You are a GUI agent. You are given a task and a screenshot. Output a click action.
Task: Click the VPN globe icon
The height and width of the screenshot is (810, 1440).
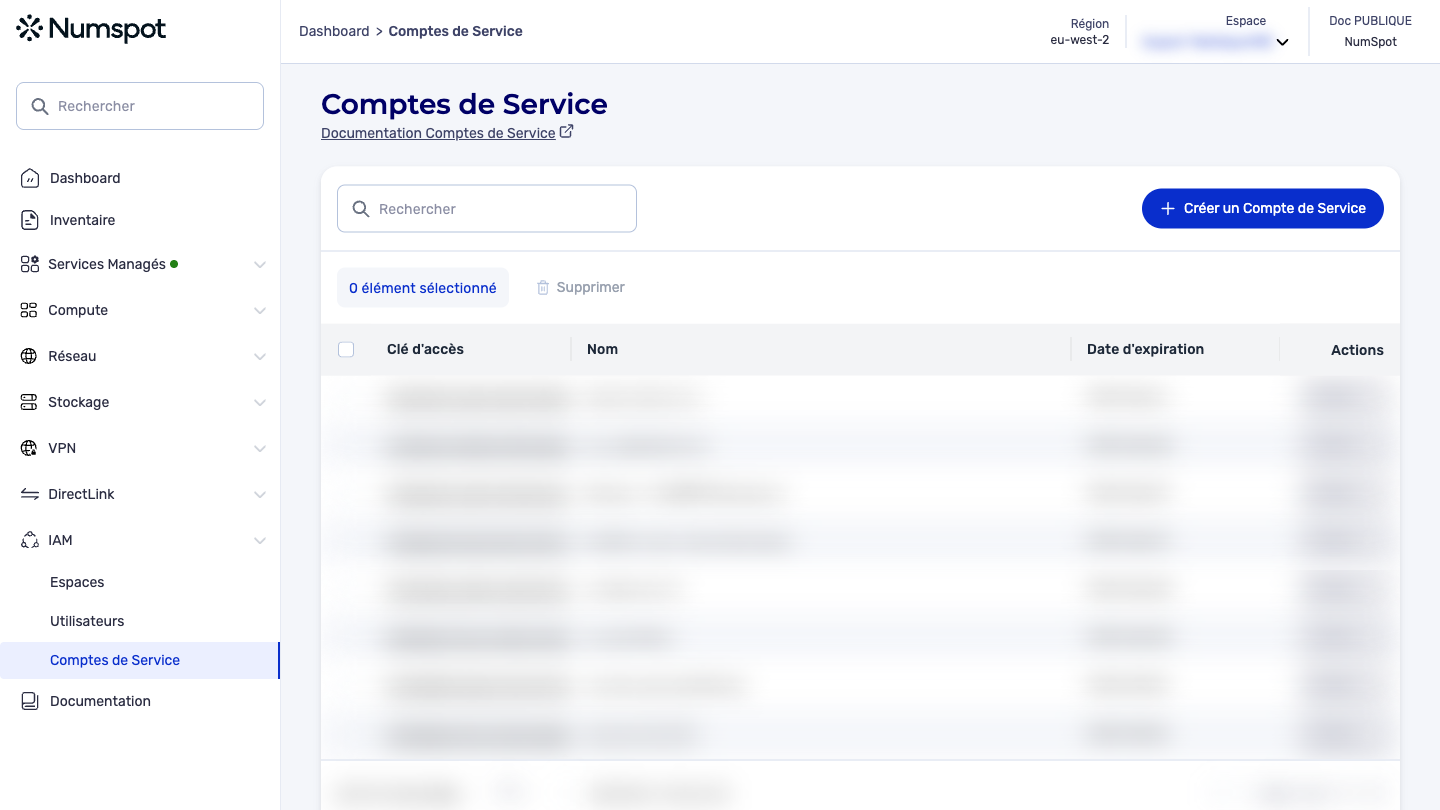[x=29, y=448]
